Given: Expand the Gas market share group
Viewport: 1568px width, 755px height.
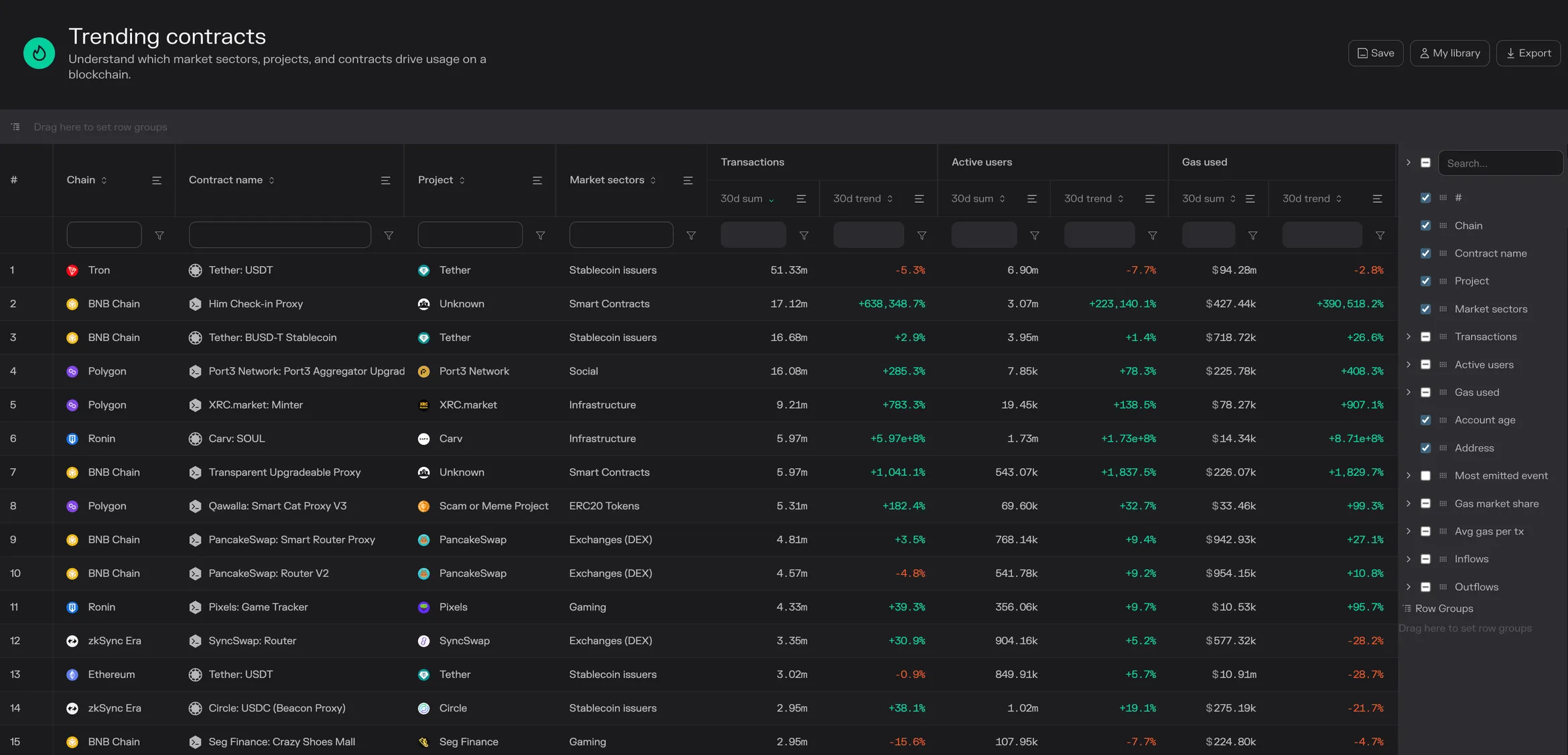Looking at the screenshot, I should pyautogui.click(x=1409, y=503).
